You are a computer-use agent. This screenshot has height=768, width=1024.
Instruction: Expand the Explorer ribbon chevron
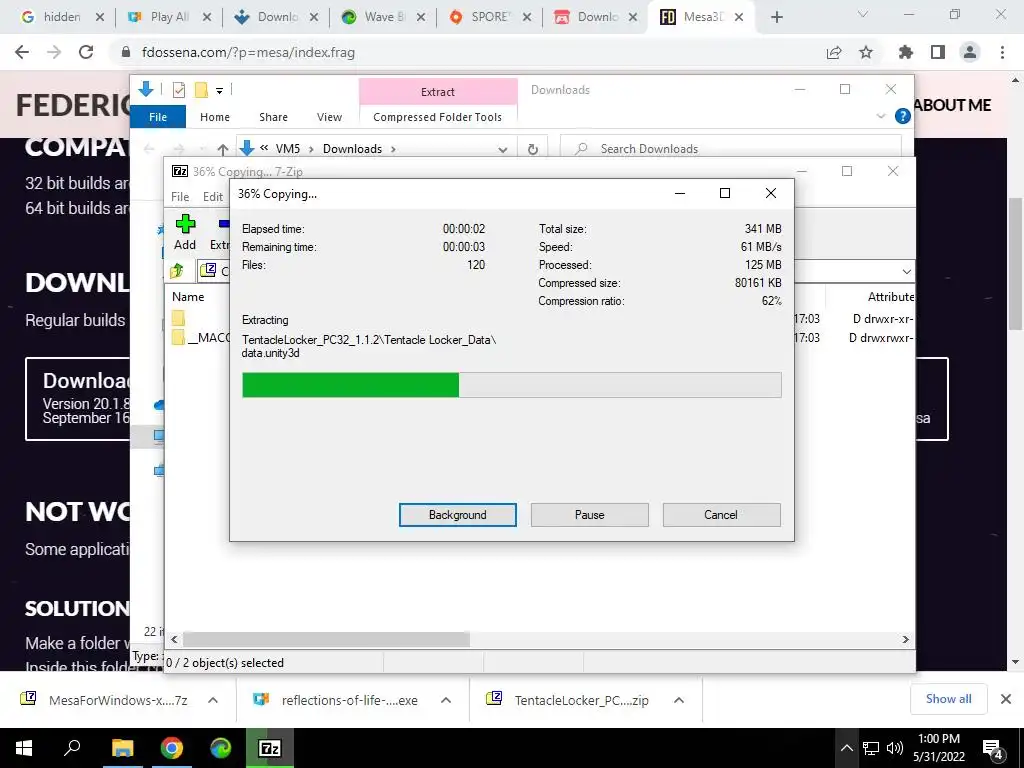880,116
